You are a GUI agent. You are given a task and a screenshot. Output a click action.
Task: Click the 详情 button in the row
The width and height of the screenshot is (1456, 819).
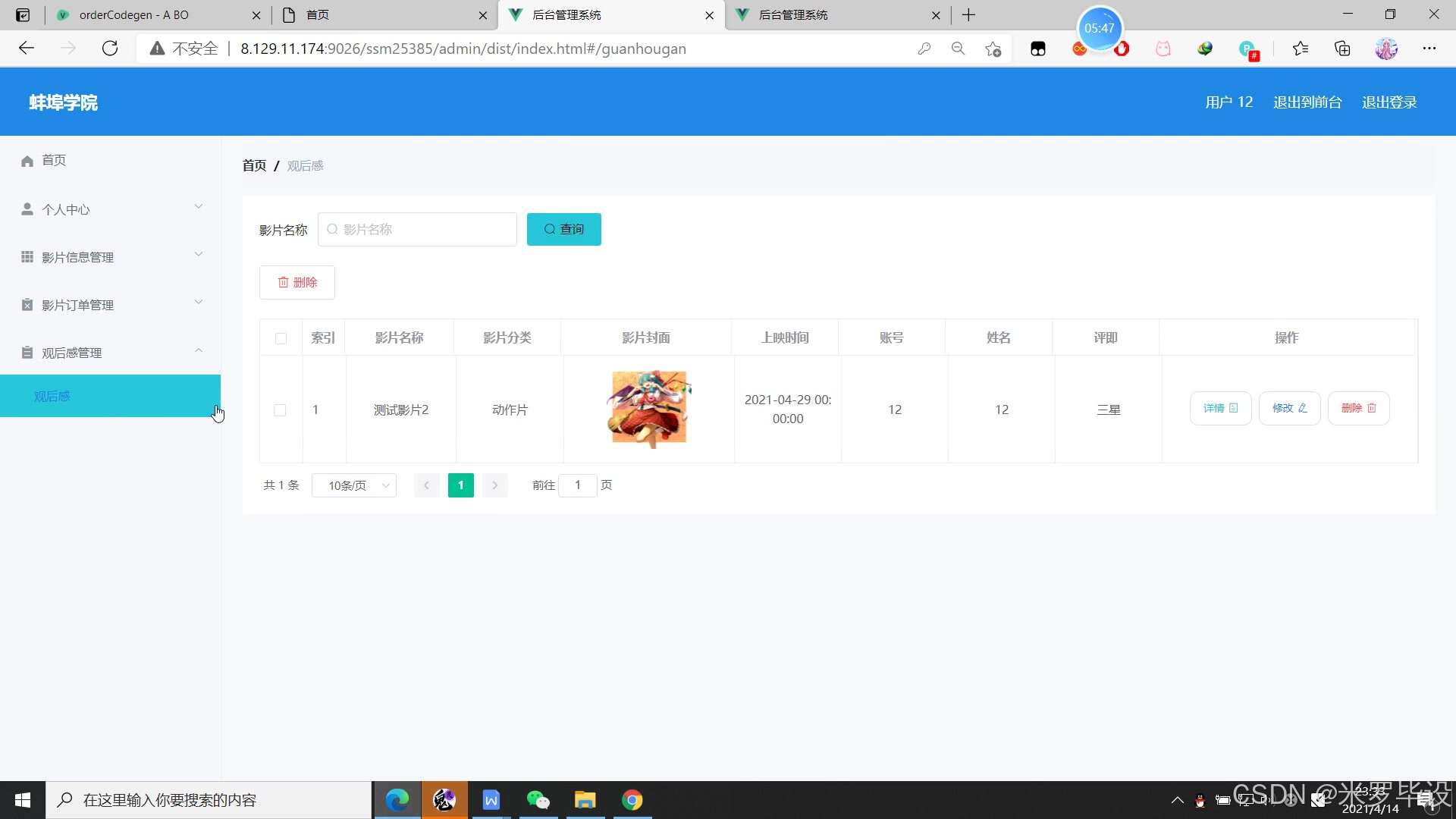point(1220,408)
